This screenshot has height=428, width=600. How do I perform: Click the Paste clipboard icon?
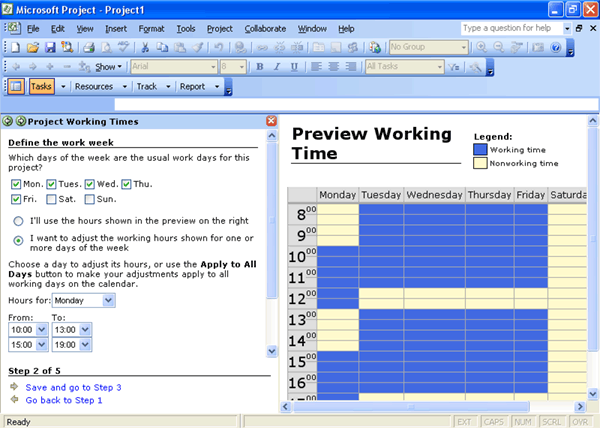pos(180,47)
